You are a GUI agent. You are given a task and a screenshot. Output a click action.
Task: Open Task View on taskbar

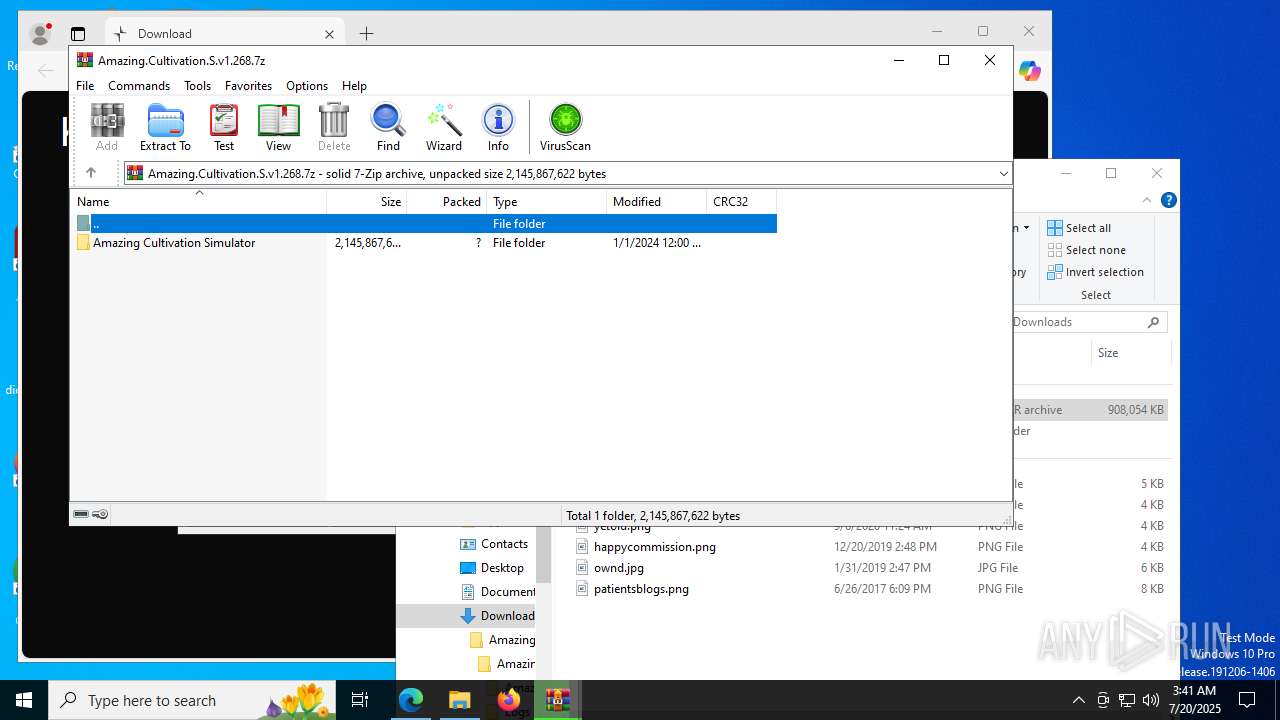pos(360,700)
